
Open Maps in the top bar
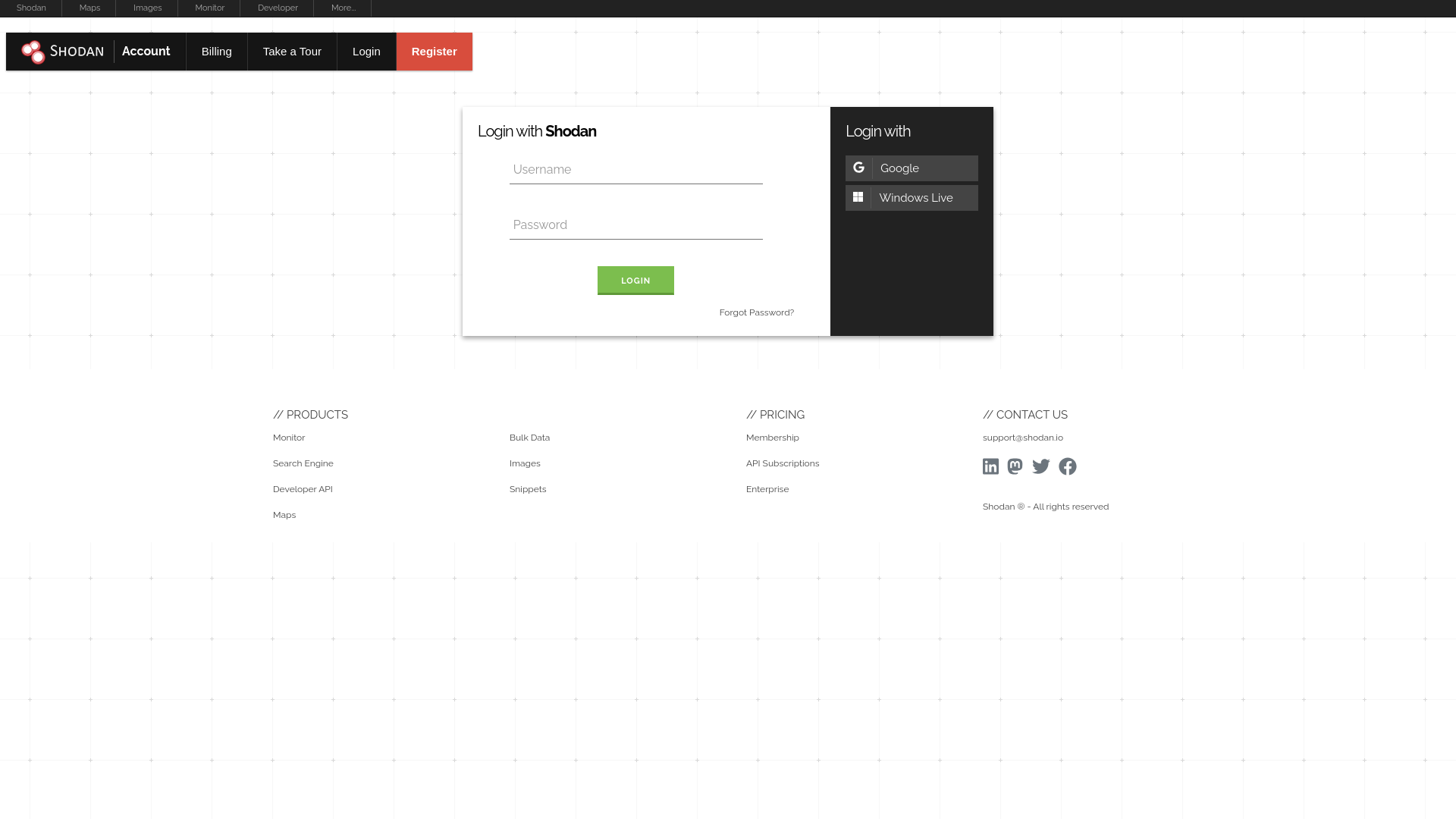pyautogui.click(x=89, y=8)
